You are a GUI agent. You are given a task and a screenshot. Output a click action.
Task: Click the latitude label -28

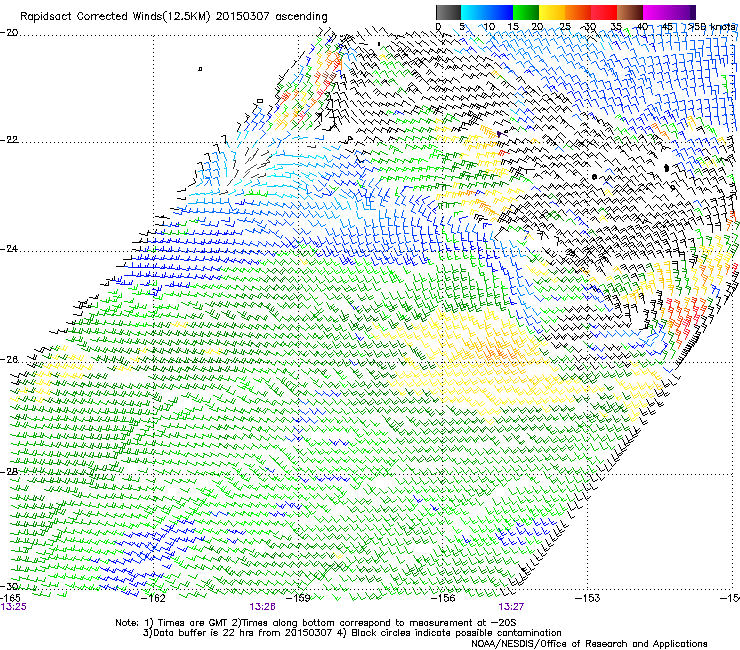click(9, 472)
